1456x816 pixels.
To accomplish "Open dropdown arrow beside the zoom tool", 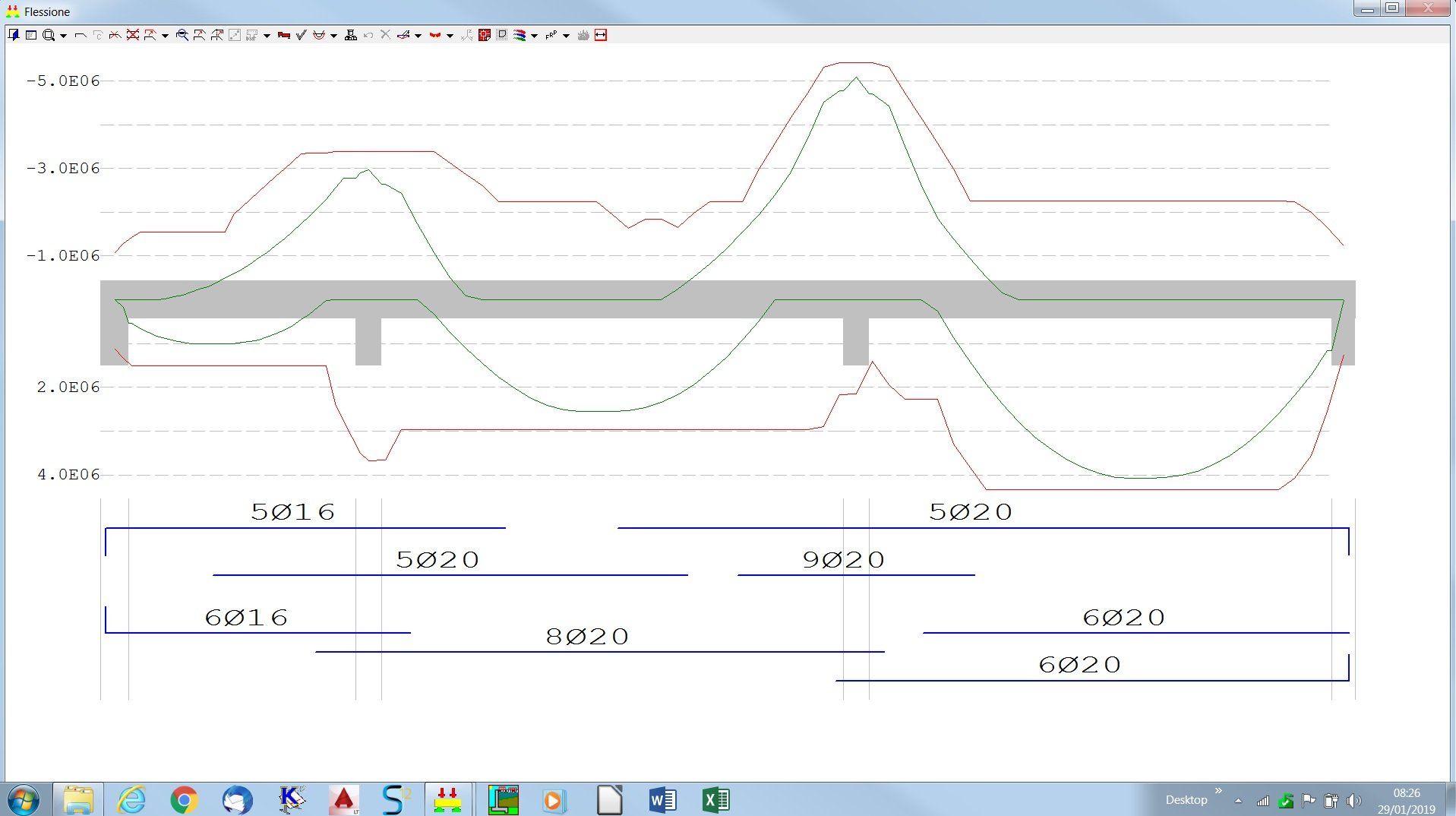I will pos(63,36).
